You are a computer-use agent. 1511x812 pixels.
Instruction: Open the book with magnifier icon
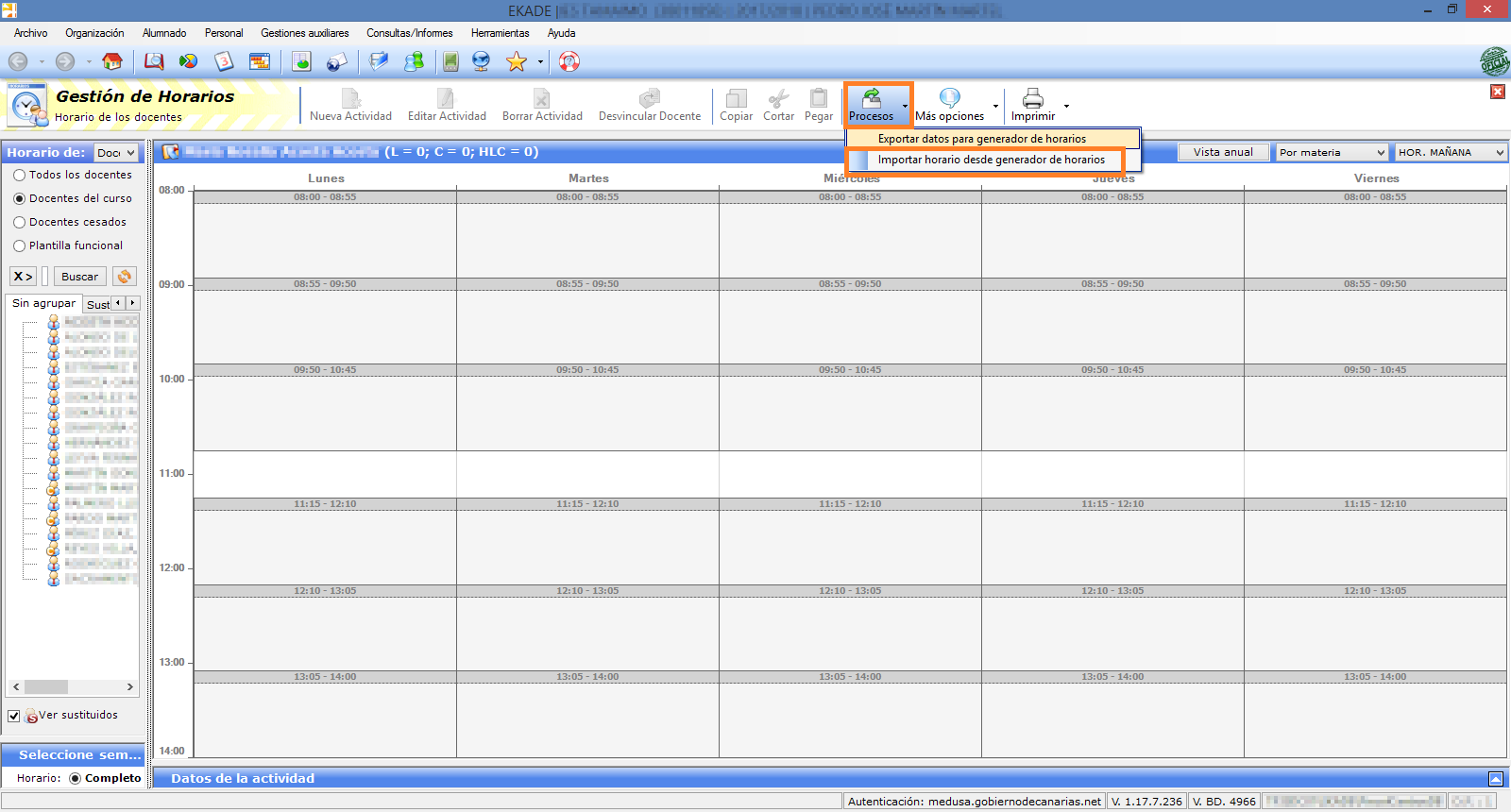(154, 61)
